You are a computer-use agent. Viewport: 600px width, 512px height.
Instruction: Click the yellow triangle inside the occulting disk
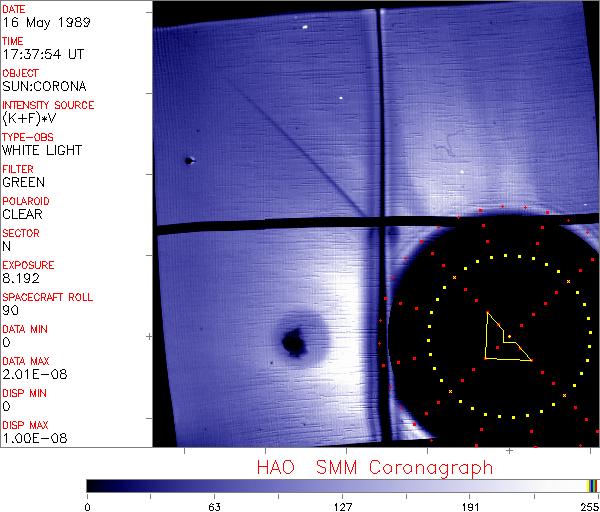coord(500,342)
